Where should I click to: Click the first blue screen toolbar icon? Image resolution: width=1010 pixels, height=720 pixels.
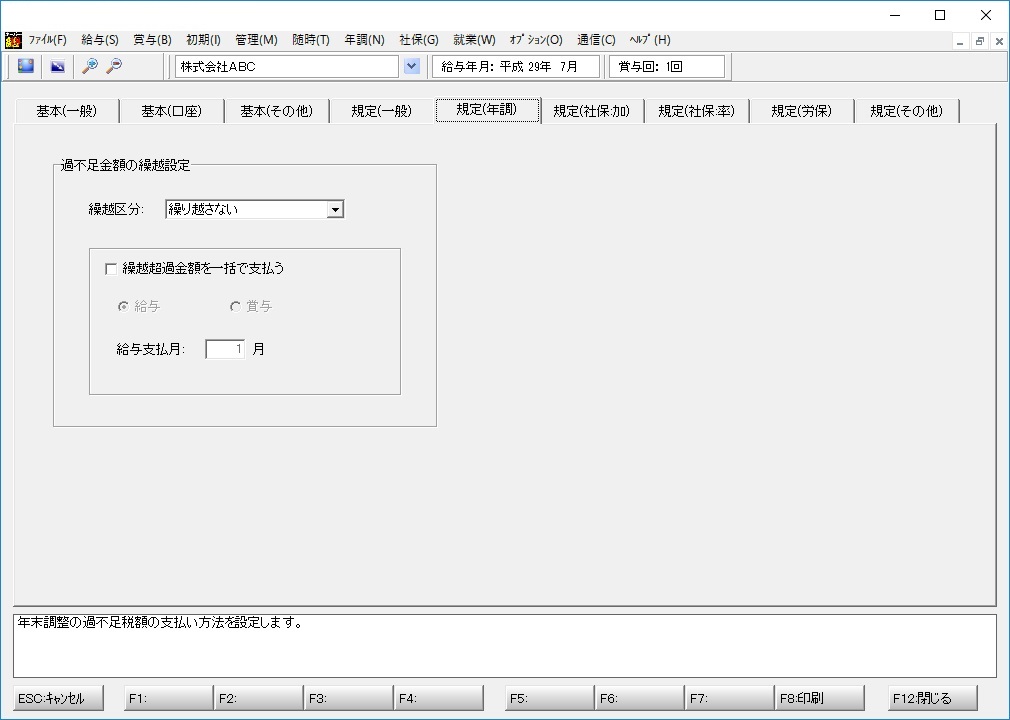(x=26, y=66)
